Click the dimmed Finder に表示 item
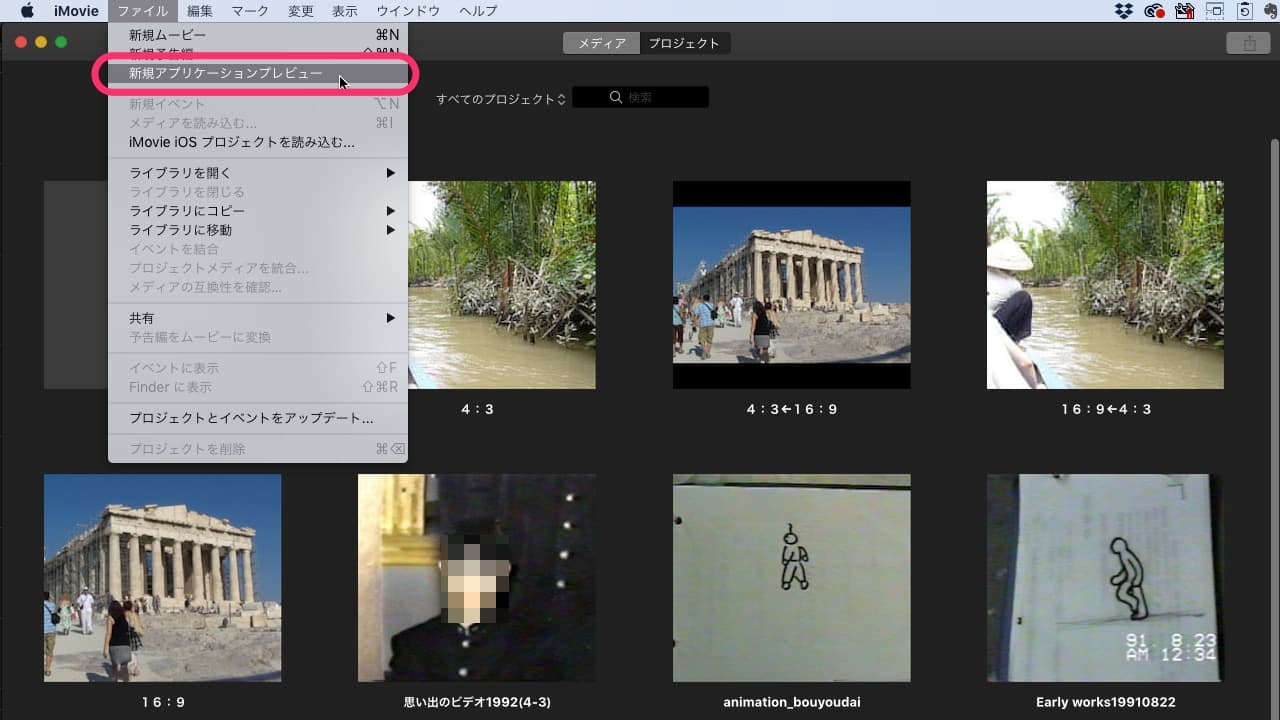The height and width of the screenshot is (720, 1280). 258,387
